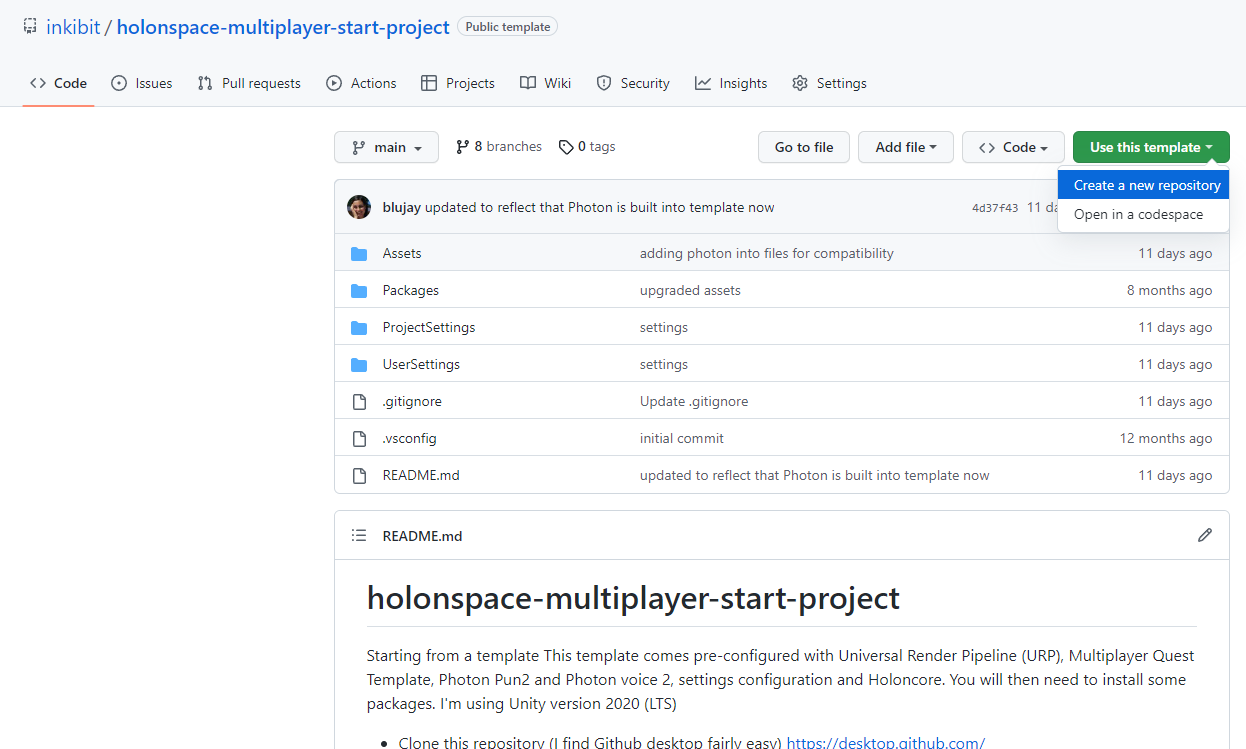This screenshot has height=749, width=1246.
Task: Open the README table of contents icon
Action: click(359, 536)
